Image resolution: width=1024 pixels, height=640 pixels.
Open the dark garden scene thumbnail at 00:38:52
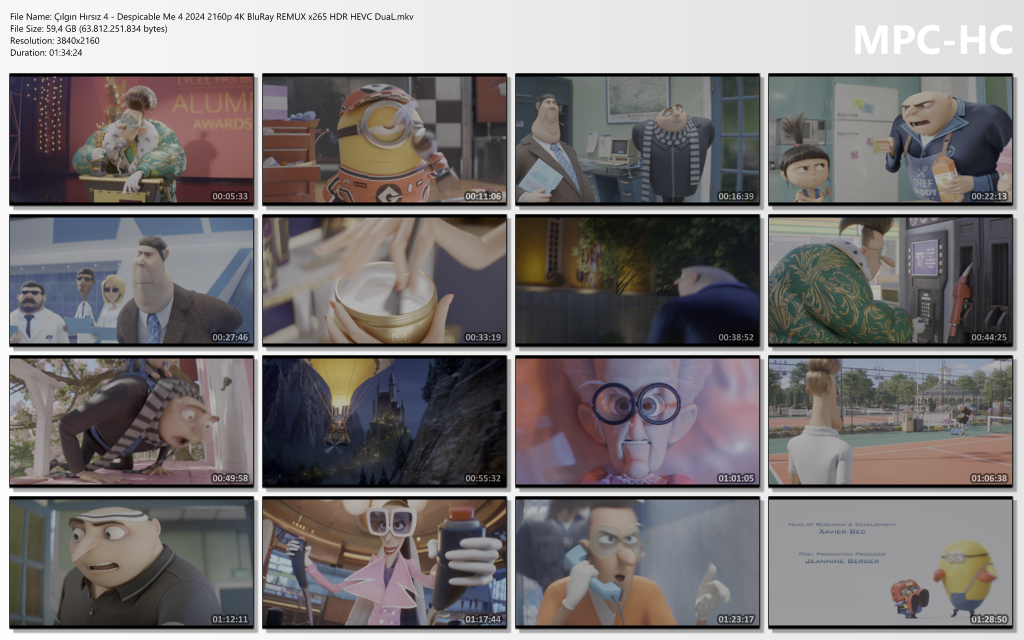point(637,280)
